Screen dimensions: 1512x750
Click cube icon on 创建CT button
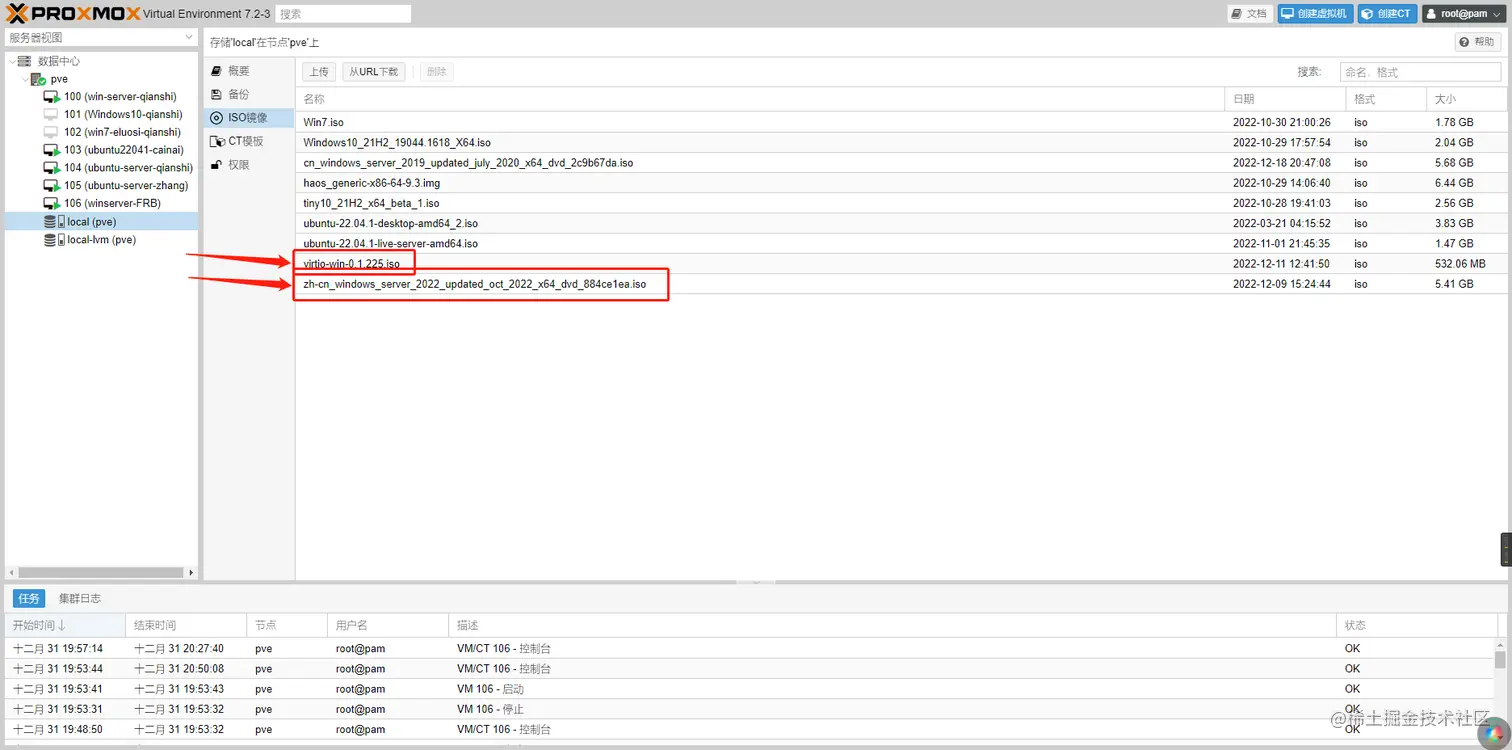point(1367,14)
